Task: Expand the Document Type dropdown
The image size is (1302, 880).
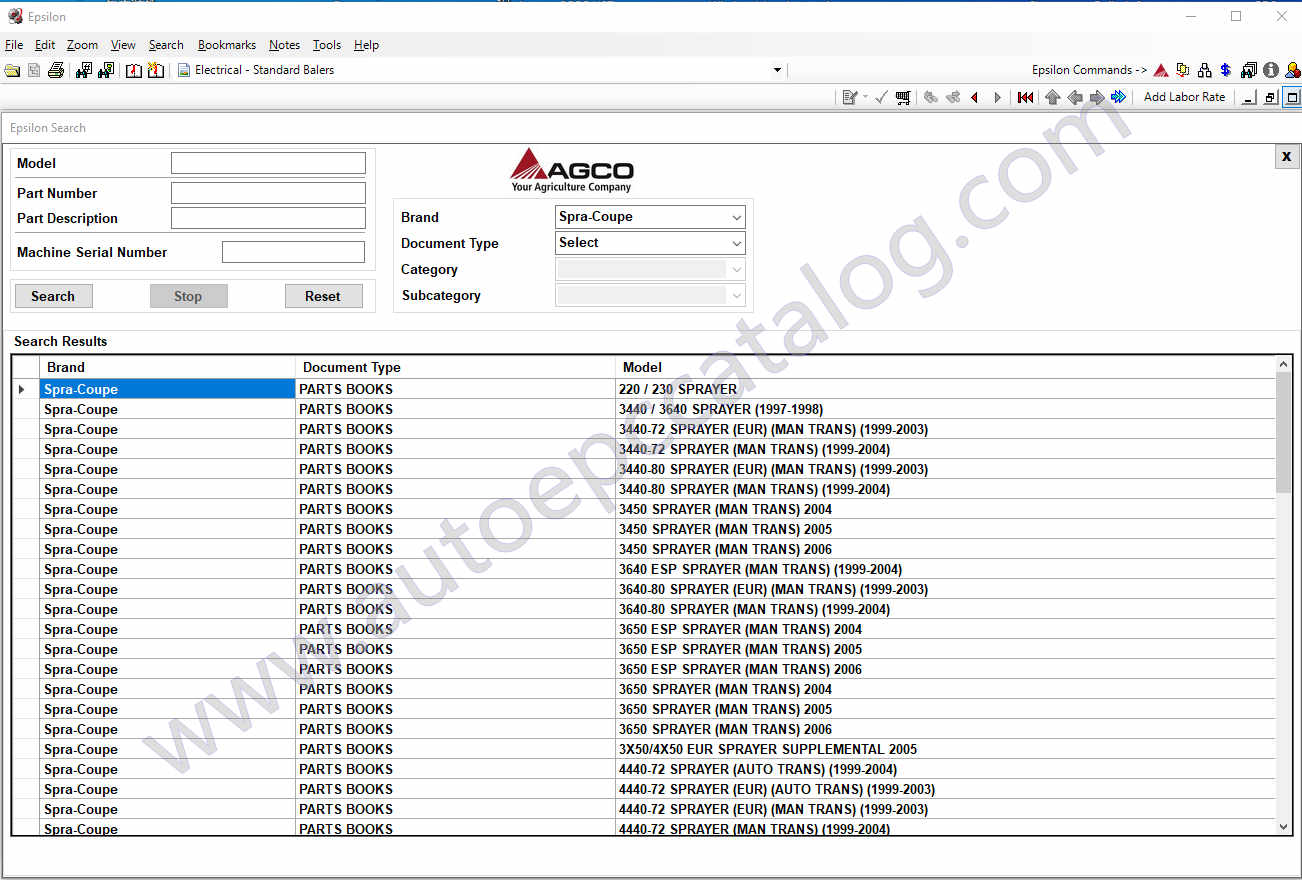Action: pos(736,243)
